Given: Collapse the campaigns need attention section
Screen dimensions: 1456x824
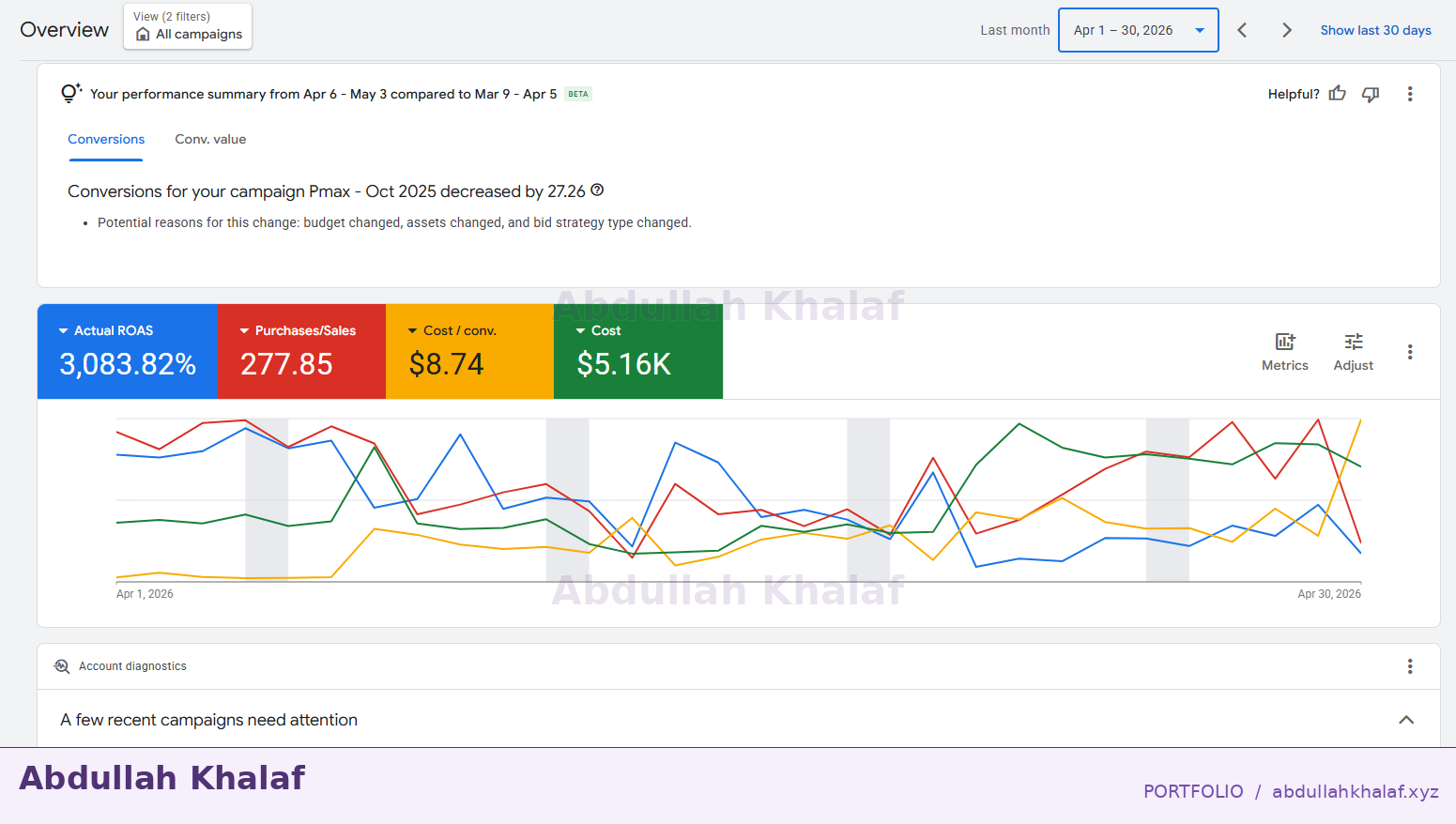Looking at the screenshot, I should coord(1406,720).
